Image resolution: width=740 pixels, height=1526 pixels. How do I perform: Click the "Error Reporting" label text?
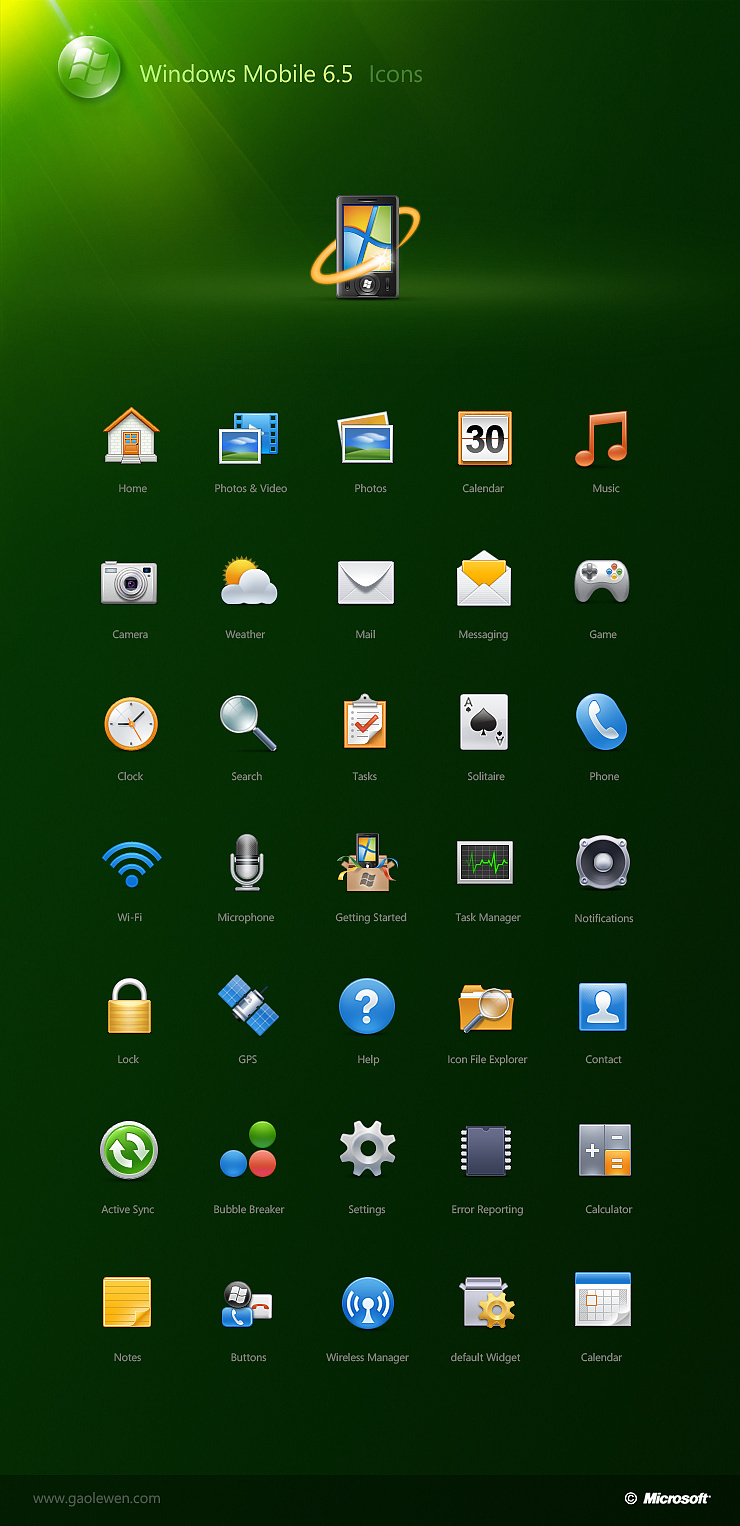(487, 1210)
